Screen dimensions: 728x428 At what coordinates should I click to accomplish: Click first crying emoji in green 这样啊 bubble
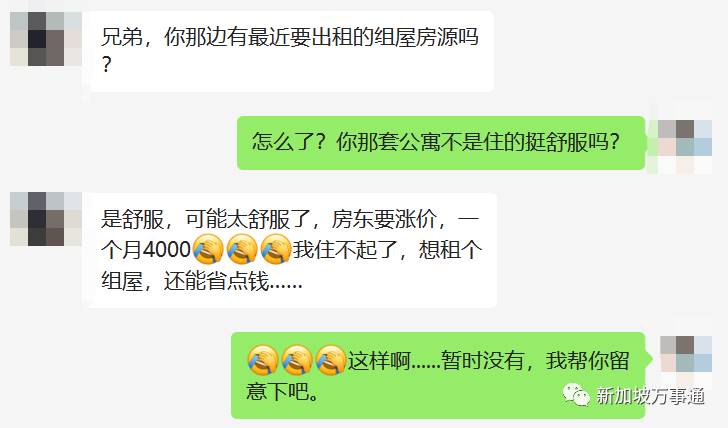(263, 360)
